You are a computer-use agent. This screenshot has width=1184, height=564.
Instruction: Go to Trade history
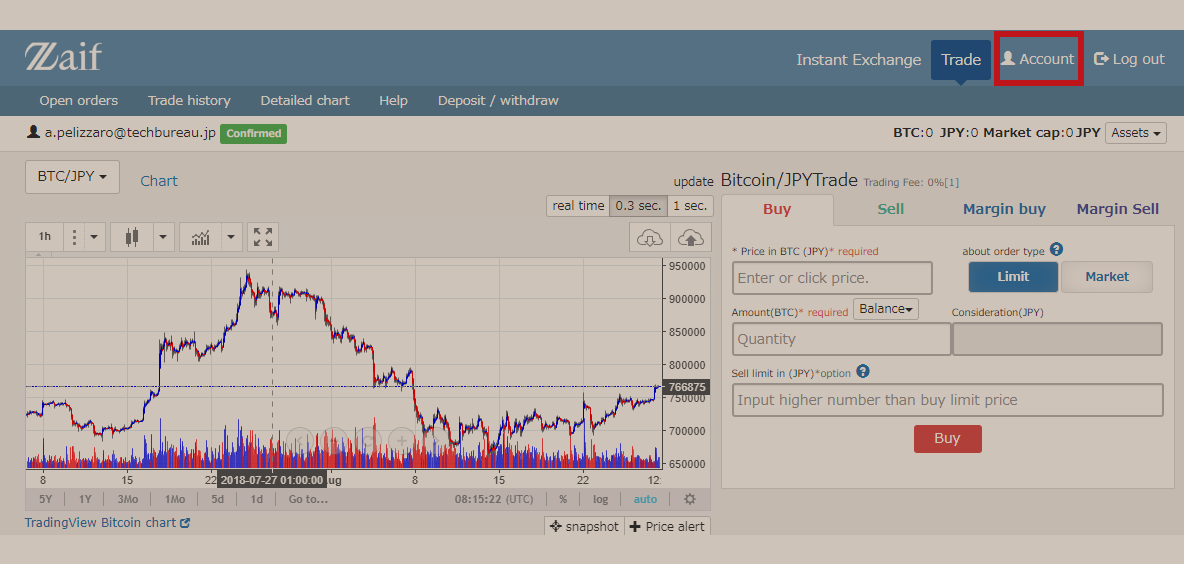point(189,100)
